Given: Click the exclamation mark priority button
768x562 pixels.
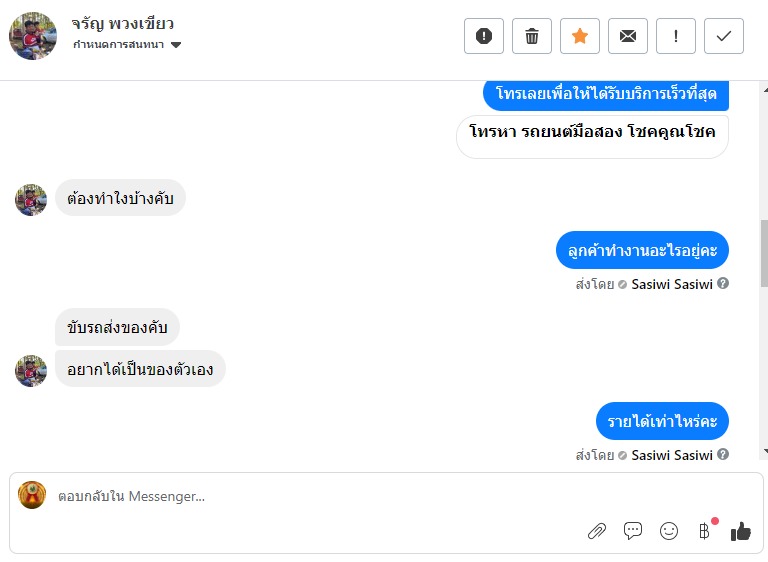Looking at the screenshot, I should coord(676,36).
